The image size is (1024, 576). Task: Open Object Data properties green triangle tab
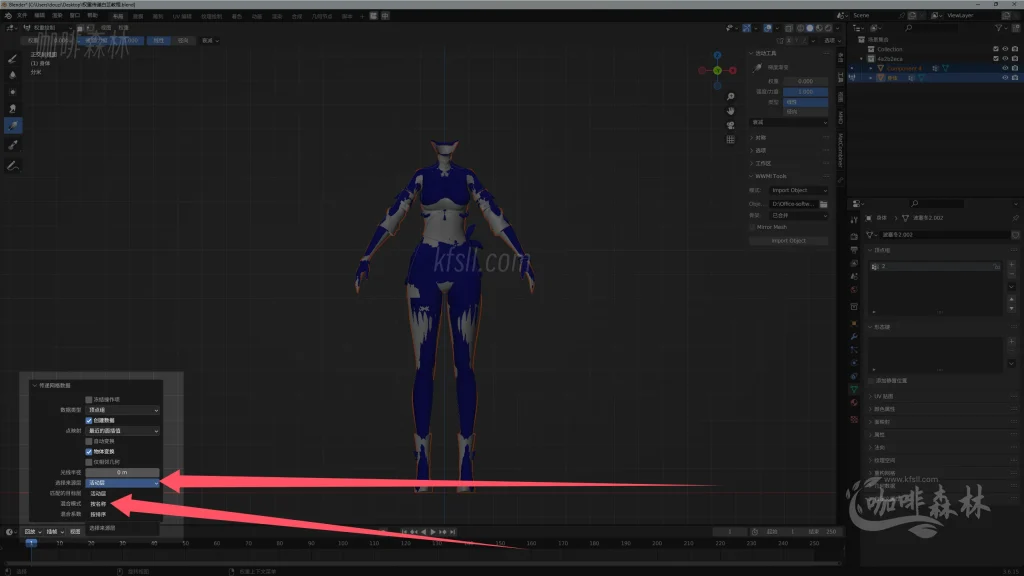pos(854,389)
